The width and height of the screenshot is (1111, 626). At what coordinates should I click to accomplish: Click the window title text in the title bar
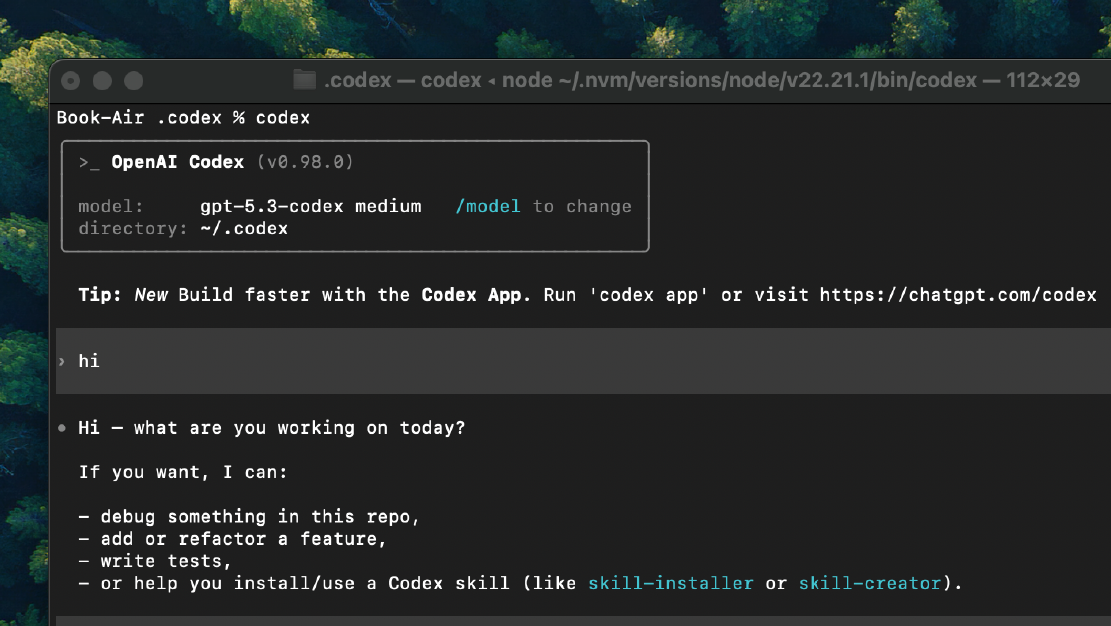700,80
